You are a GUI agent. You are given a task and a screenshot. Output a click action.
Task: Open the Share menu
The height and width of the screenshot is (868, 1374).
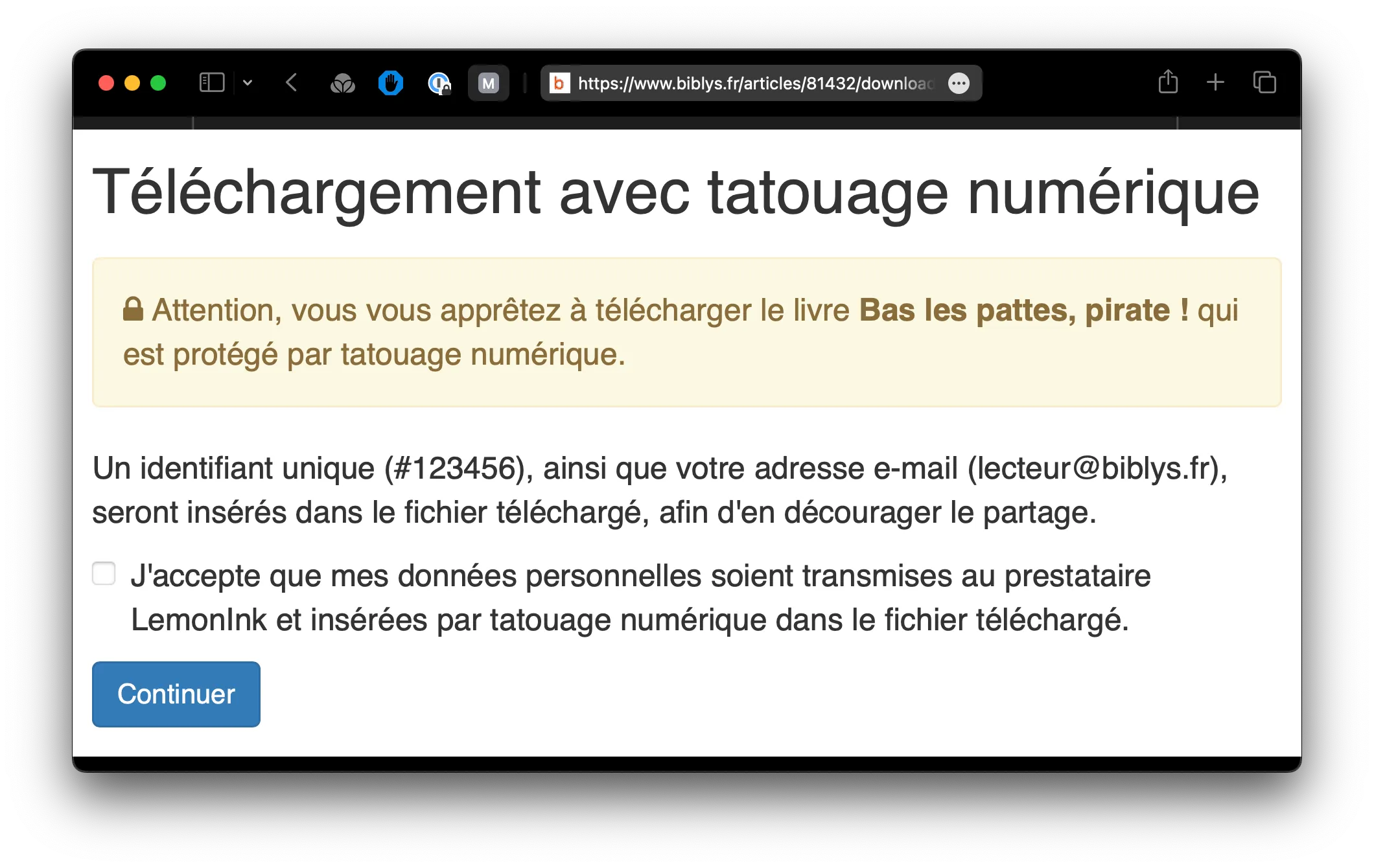click(x=1169, y=82)
